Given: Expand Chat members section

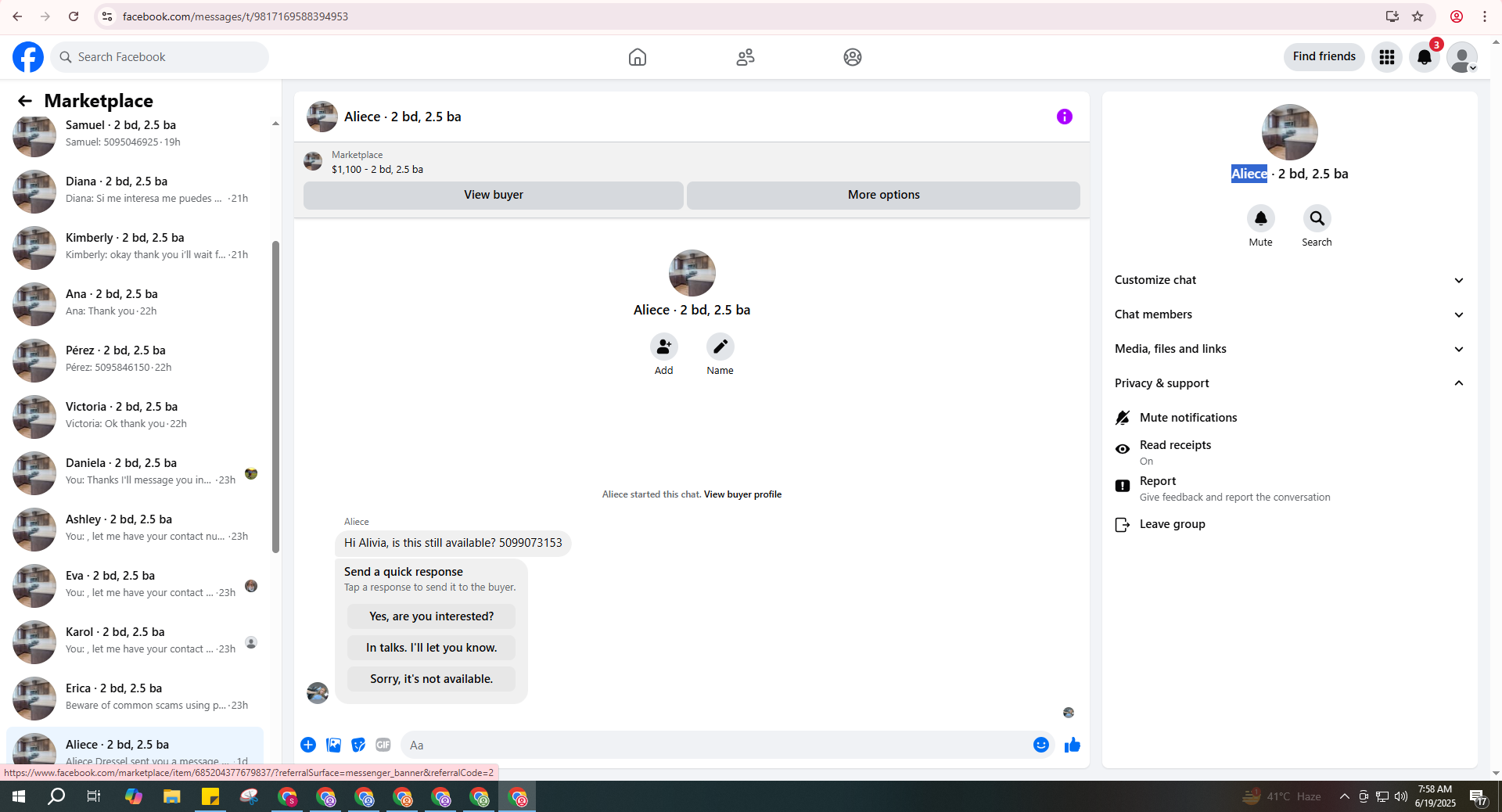Looking at the screenshot, I should point(1288,314).
